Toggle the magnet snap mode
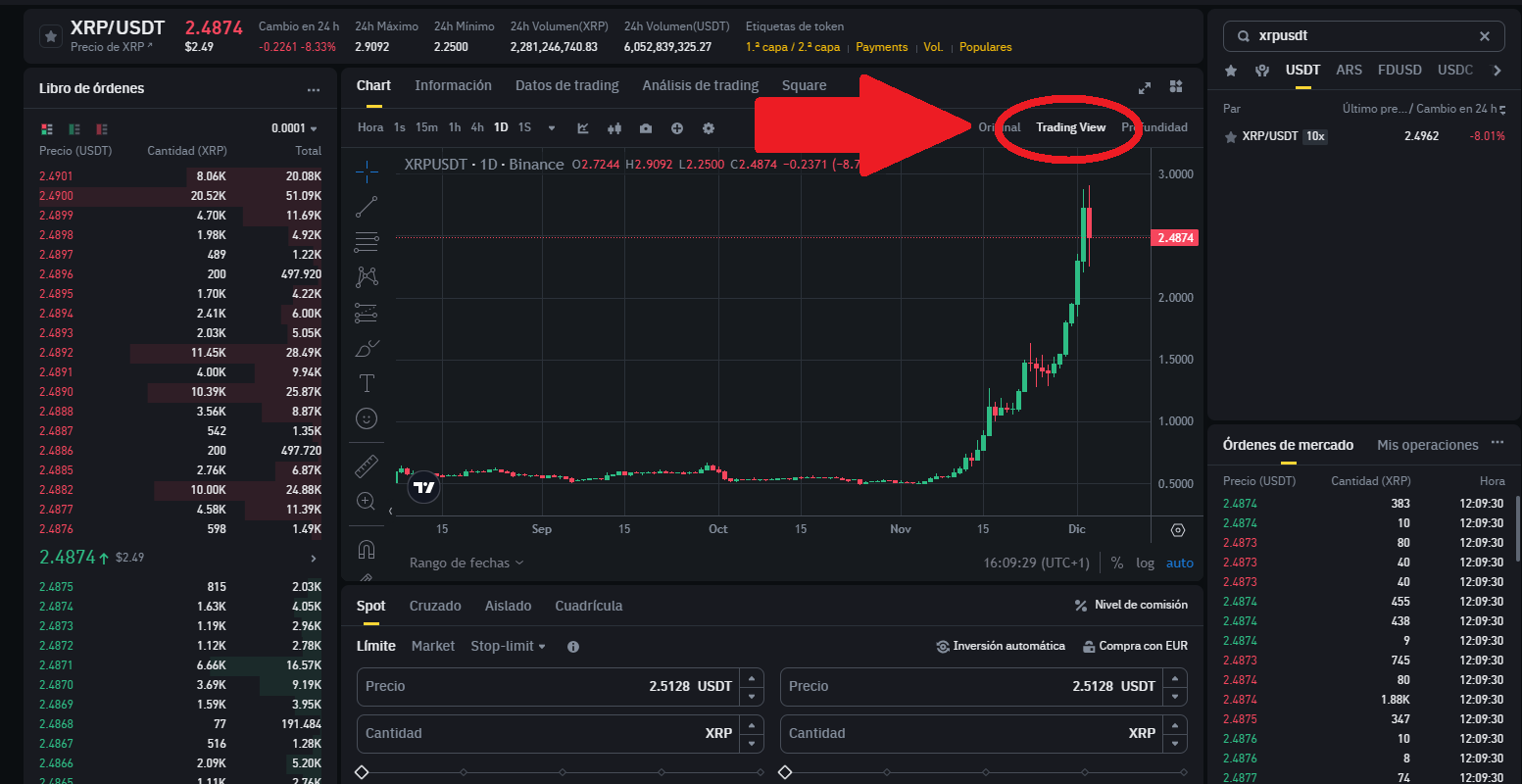The height and width of the screenshot is (784, 1522). pos(367,549)
